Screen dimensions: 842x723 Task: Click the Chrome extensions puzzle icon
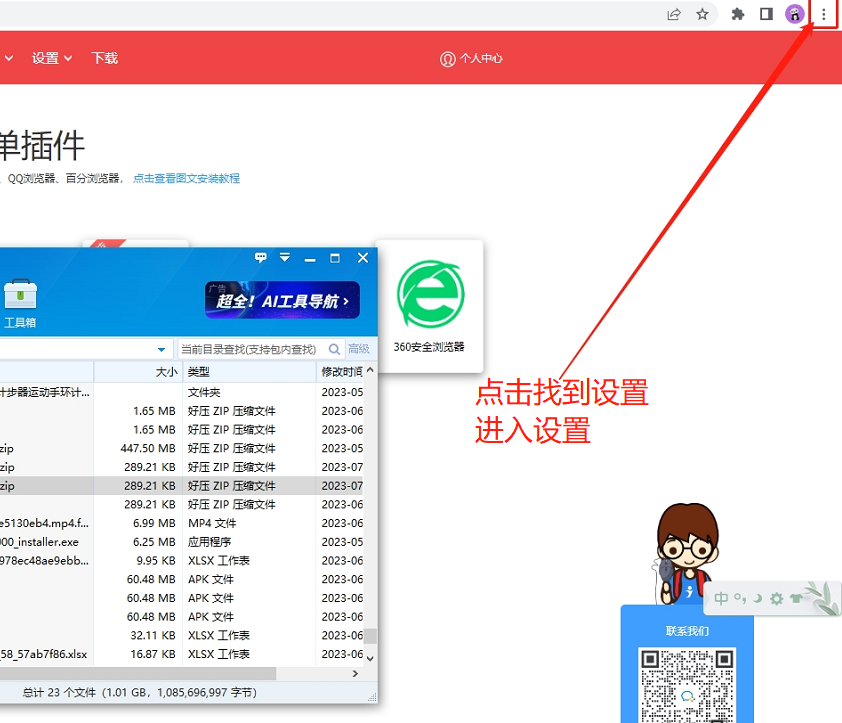tap(738, 14)
